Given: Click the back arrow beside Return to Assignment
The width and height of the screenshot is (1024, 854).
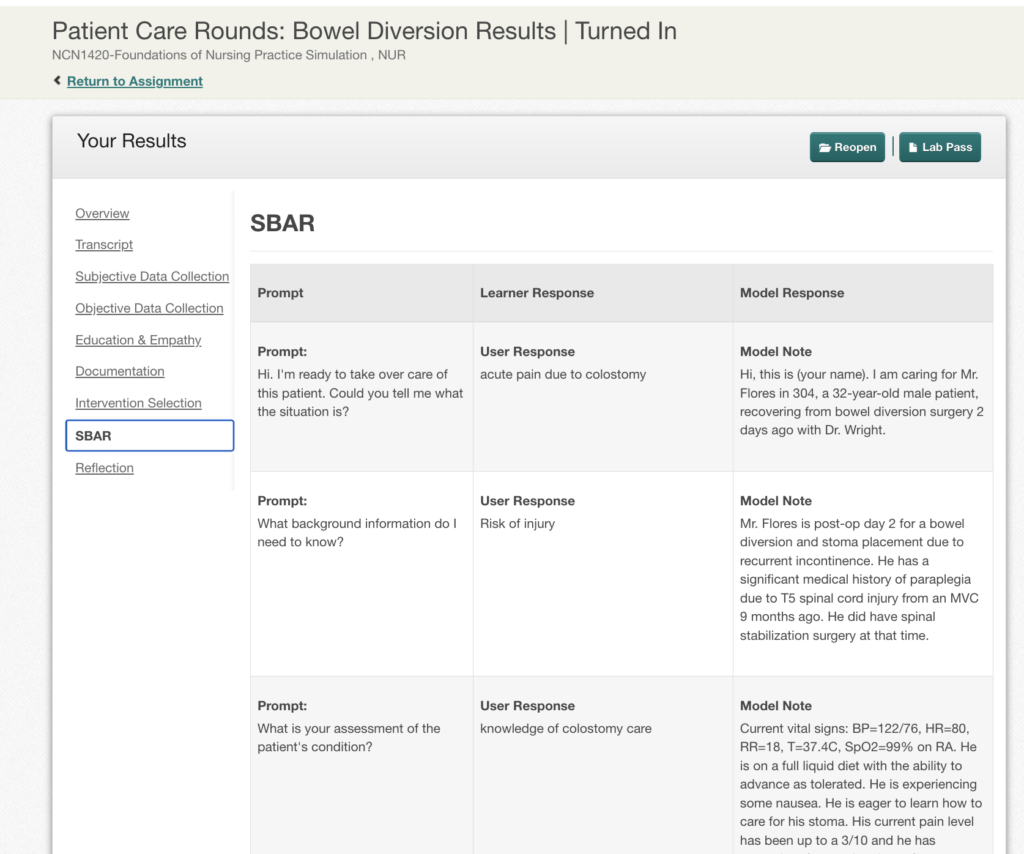Looking at the screenshot, I should pos(57,80).
